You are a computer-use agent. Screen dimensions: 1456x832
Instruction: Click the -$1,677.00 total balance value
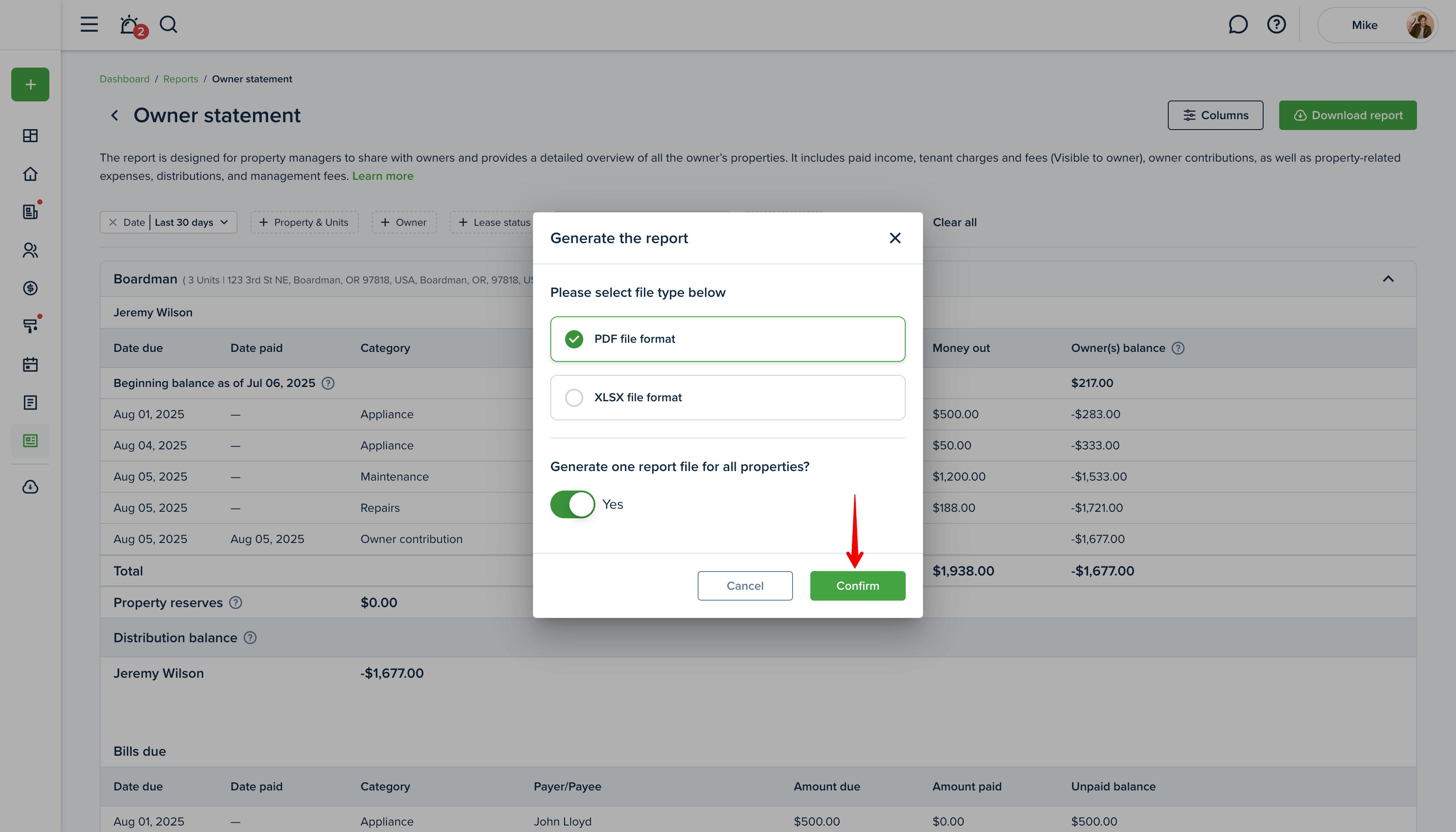point(1102,571)
